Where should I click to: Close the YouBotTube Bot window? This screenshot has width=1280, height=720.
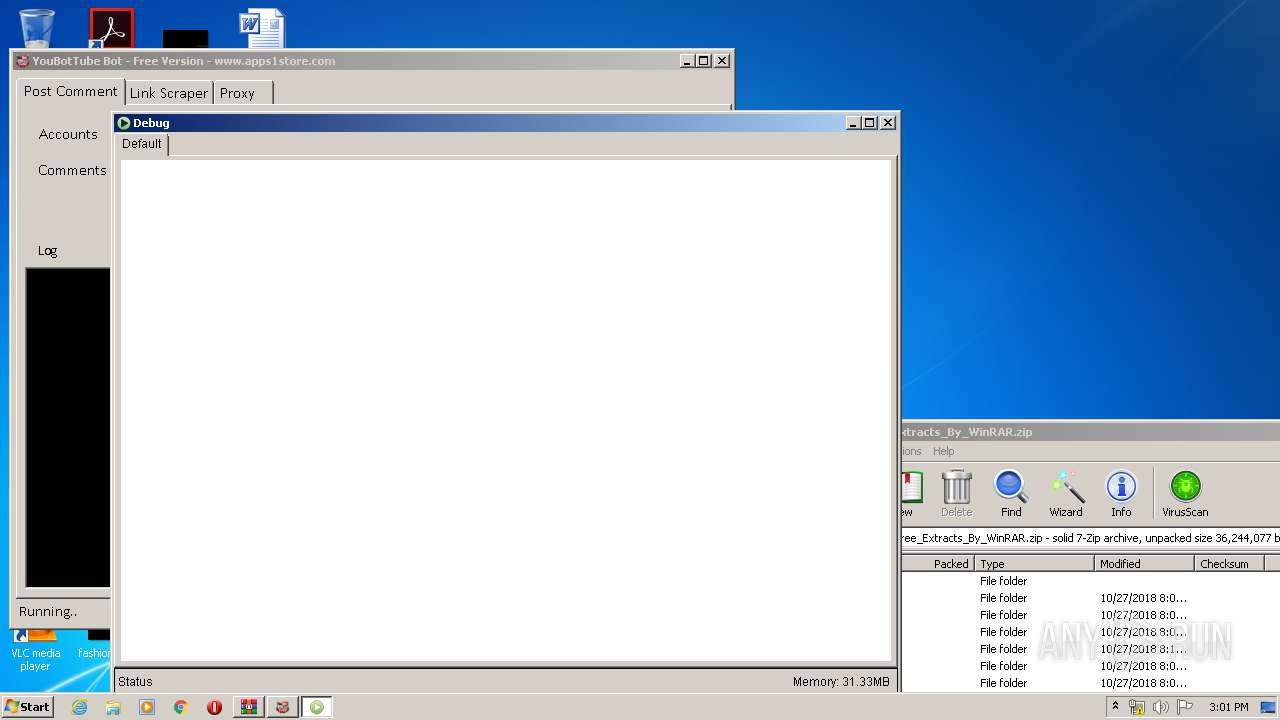point(722,61)
